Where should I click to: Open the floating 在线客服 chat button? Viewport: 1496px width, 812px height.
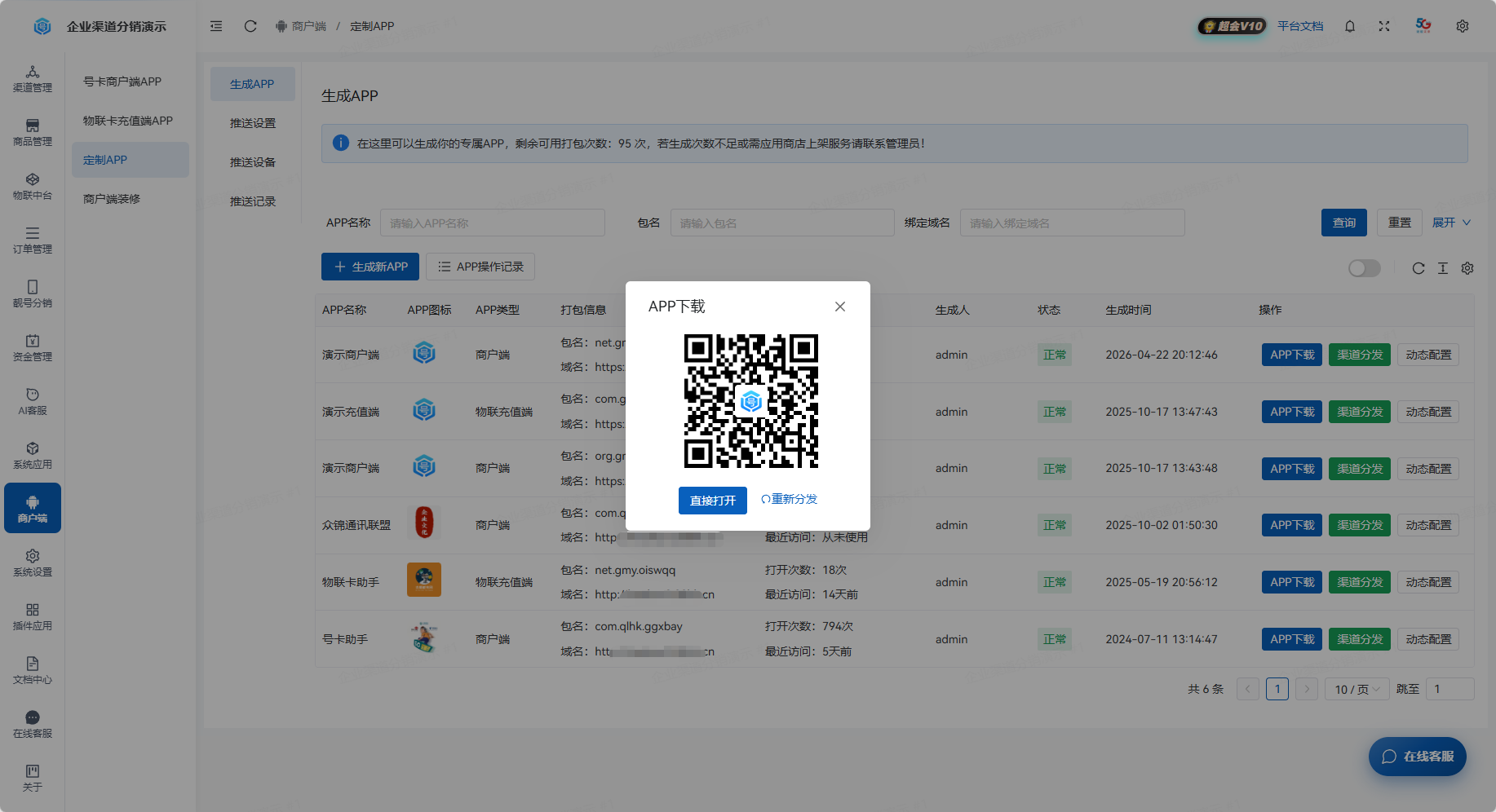(1418, 757)
